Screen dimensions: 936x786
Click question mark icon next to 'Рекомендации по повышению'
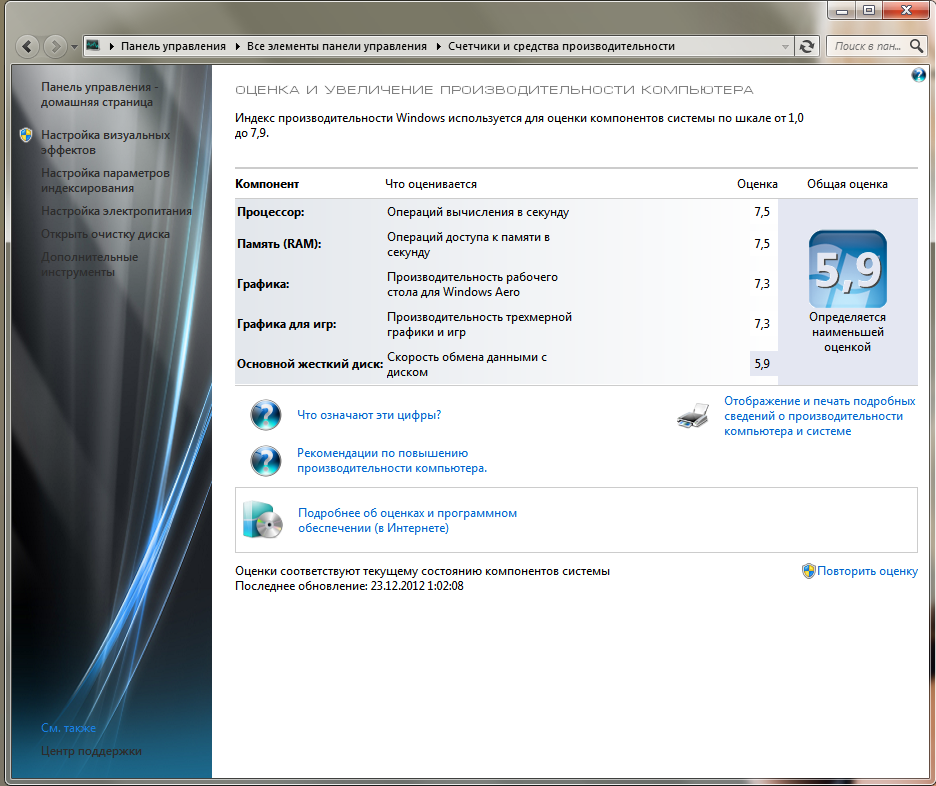click(x=266, y=461)
